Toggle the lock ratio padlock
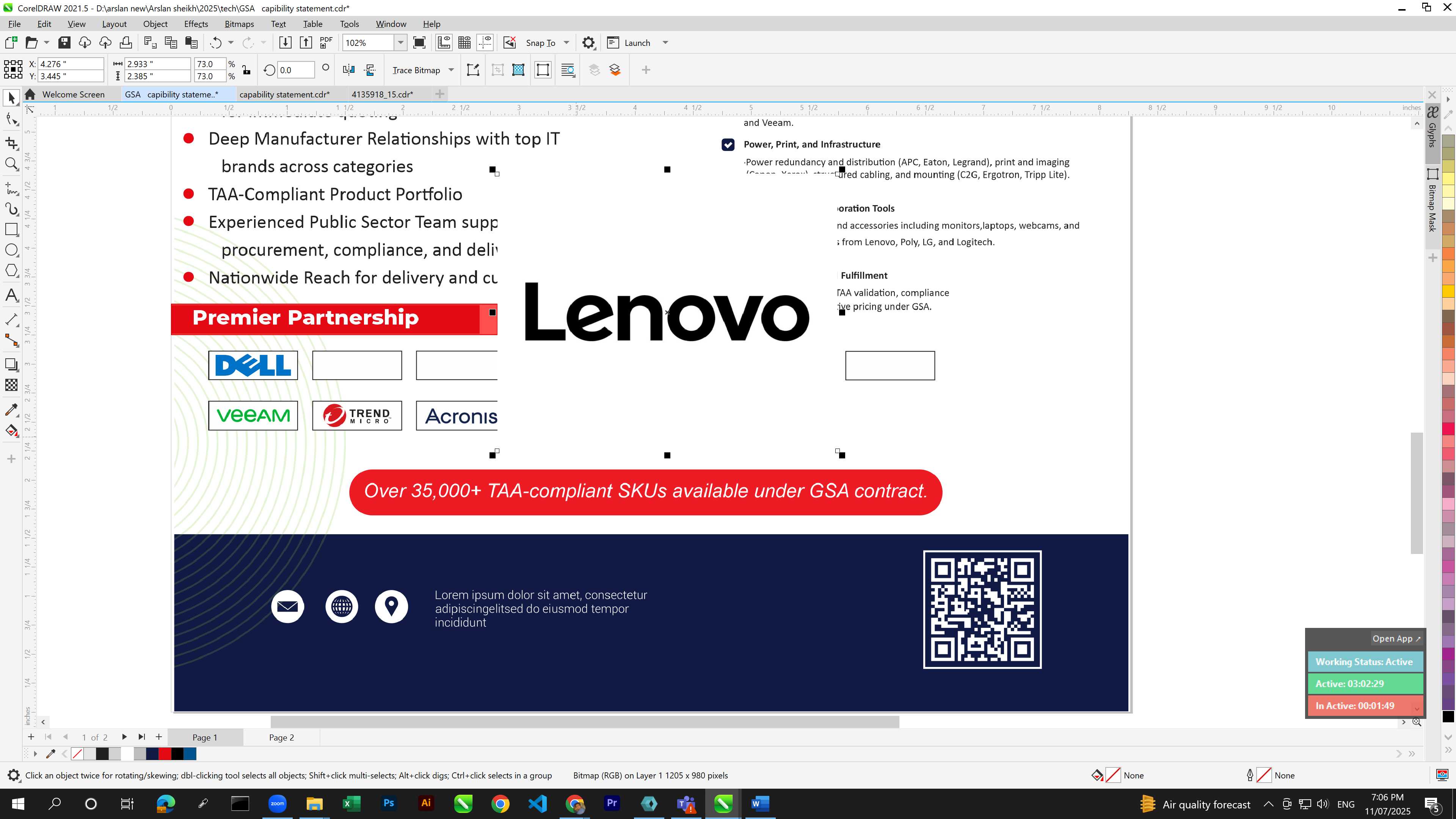1456x819 pixels. click(246, 70)
